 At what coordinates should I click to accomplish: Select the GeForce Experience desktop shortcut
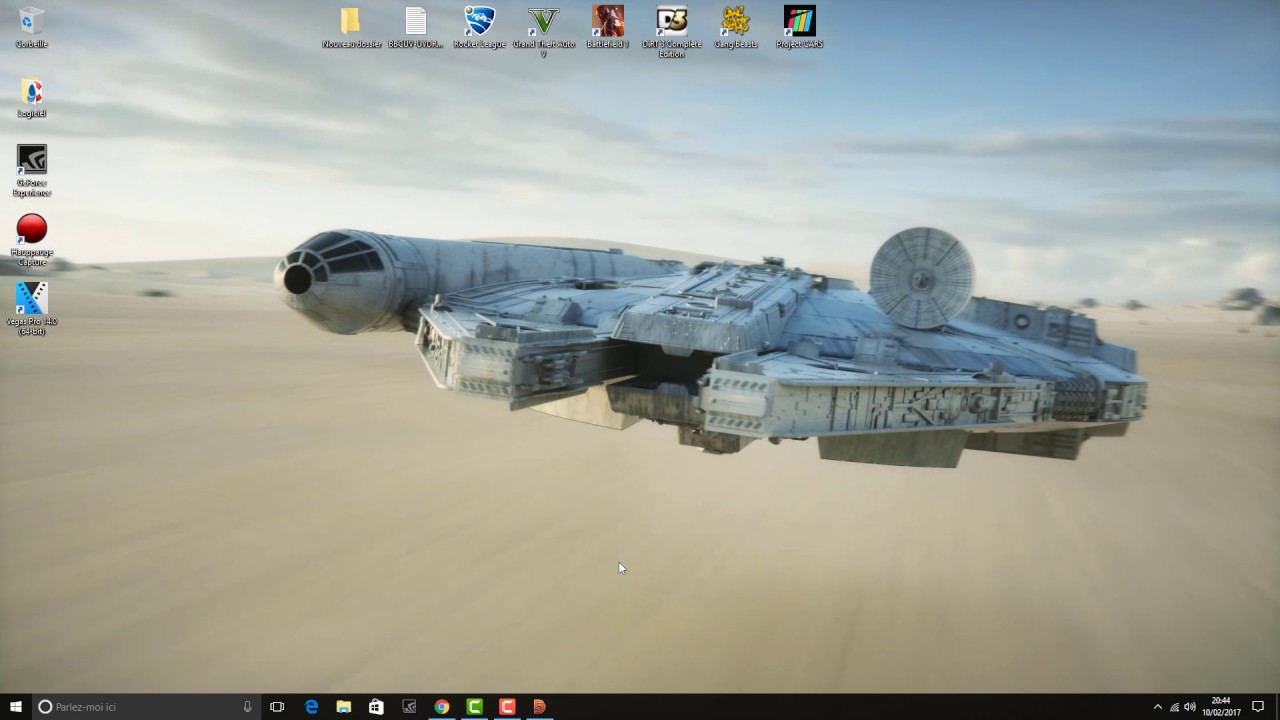tap(32, 170)
